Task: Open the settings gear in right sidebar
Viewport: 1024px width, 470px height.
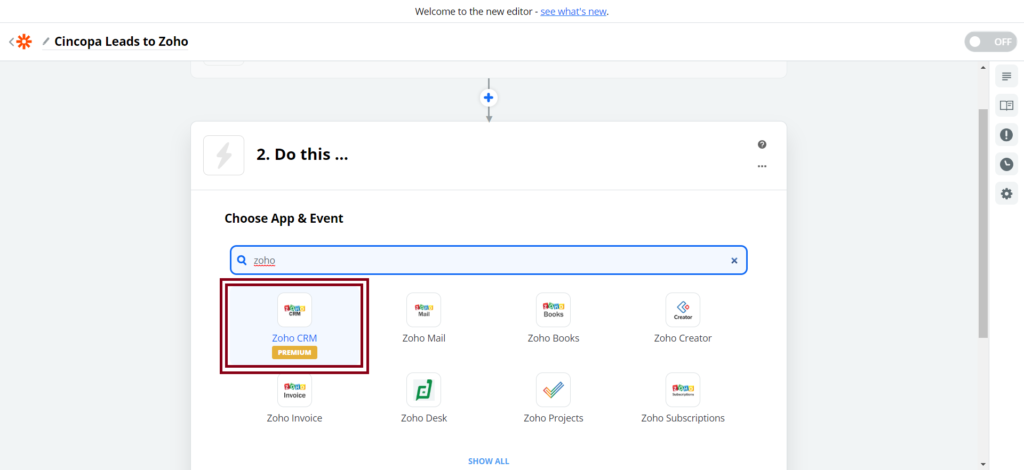Action: [1006, 193]
